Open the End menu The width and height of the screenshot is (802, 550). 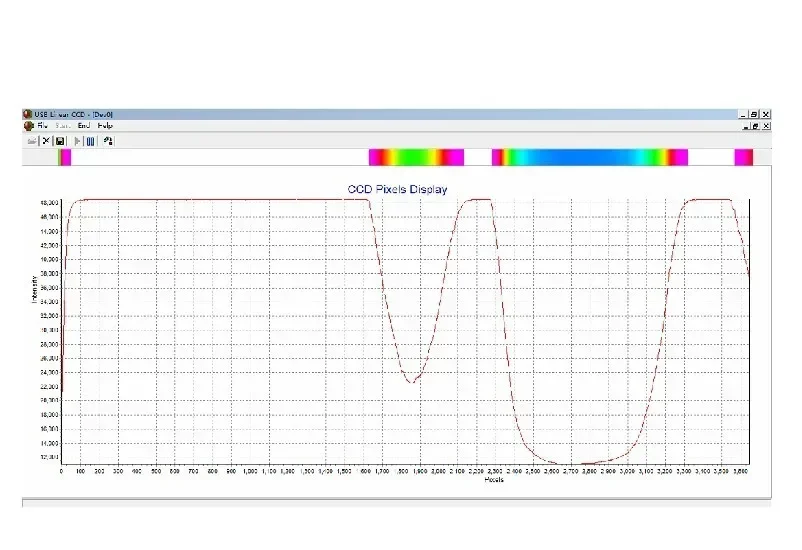coord(84,126)
